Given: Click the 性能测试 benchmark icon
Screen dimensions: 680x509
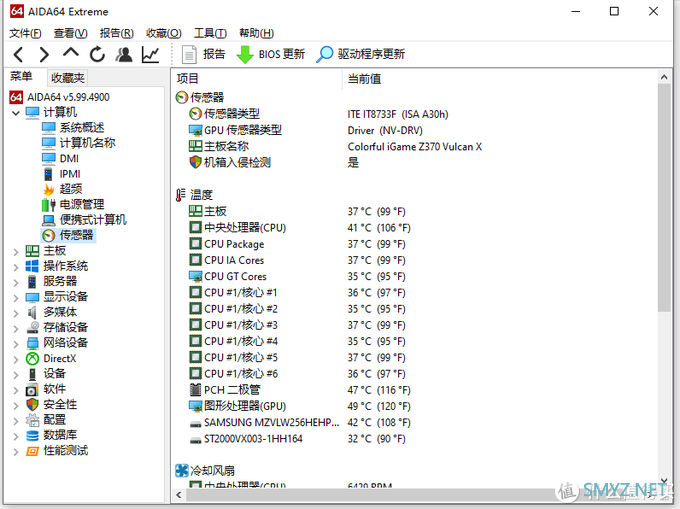Looking at the screenshot, I should coord(33,451).
